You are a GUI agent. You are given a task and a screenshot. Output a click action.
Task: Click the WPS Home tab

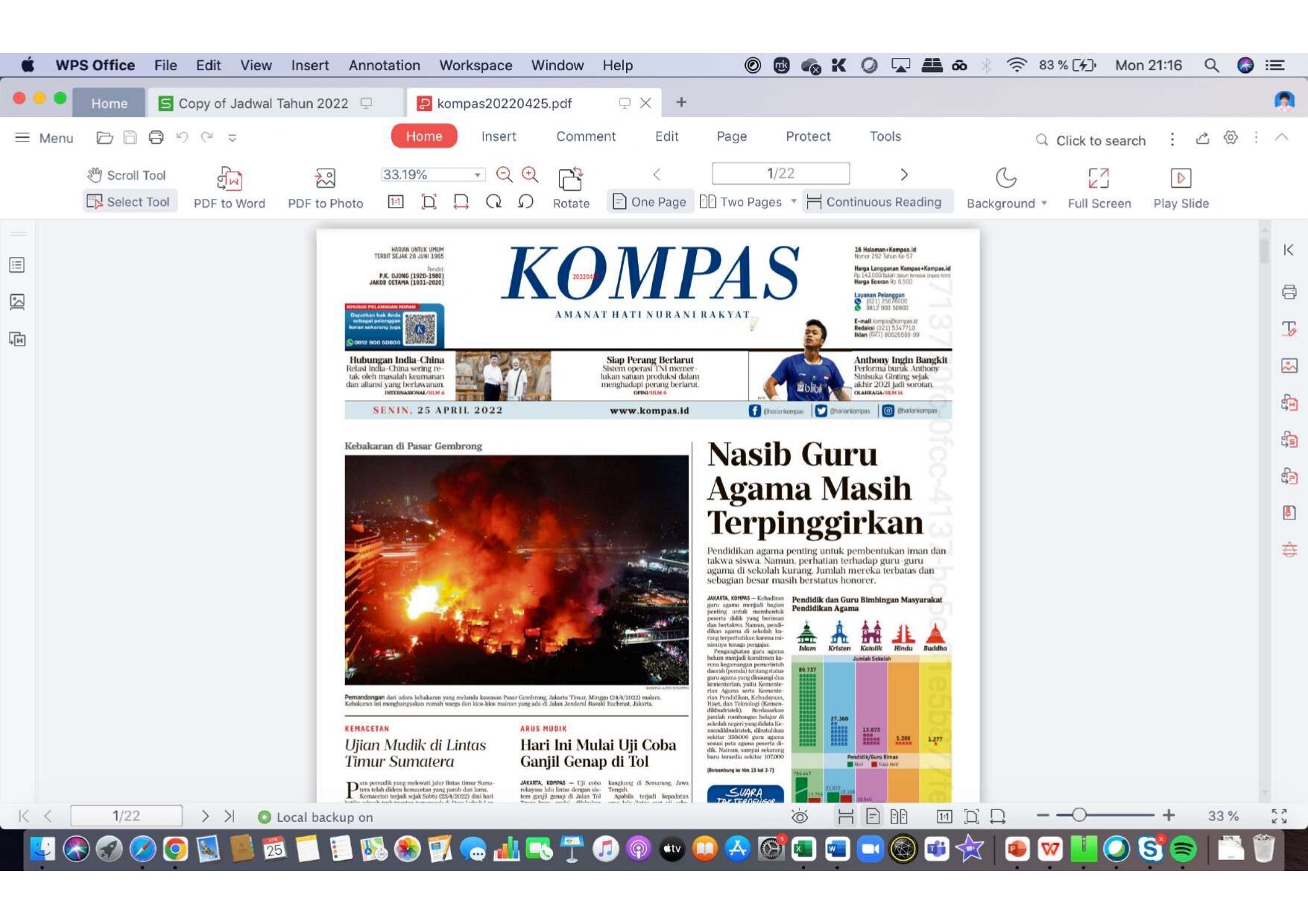pyautogui.click(x=109, y=104)
